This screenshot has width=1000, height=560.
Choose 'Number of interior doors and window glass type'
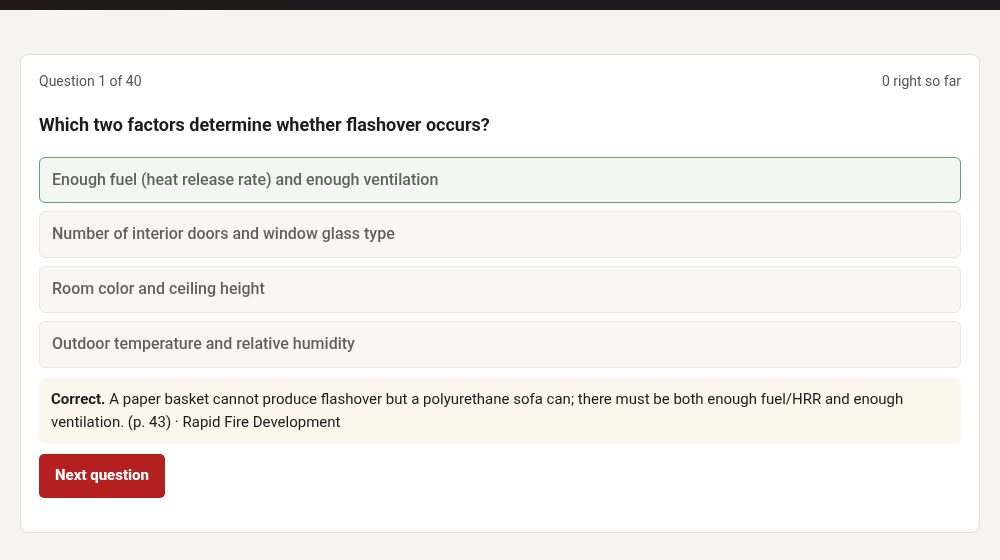pyautogui.click(x=499, y=235)
